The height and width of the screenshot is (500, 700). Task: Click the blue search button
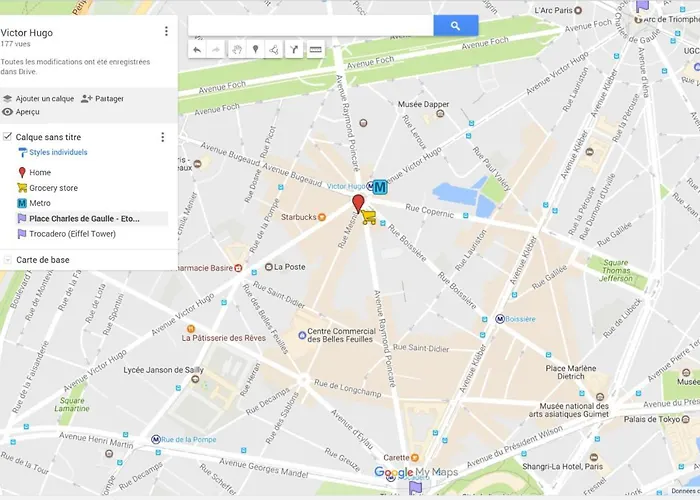click(455, 26)
